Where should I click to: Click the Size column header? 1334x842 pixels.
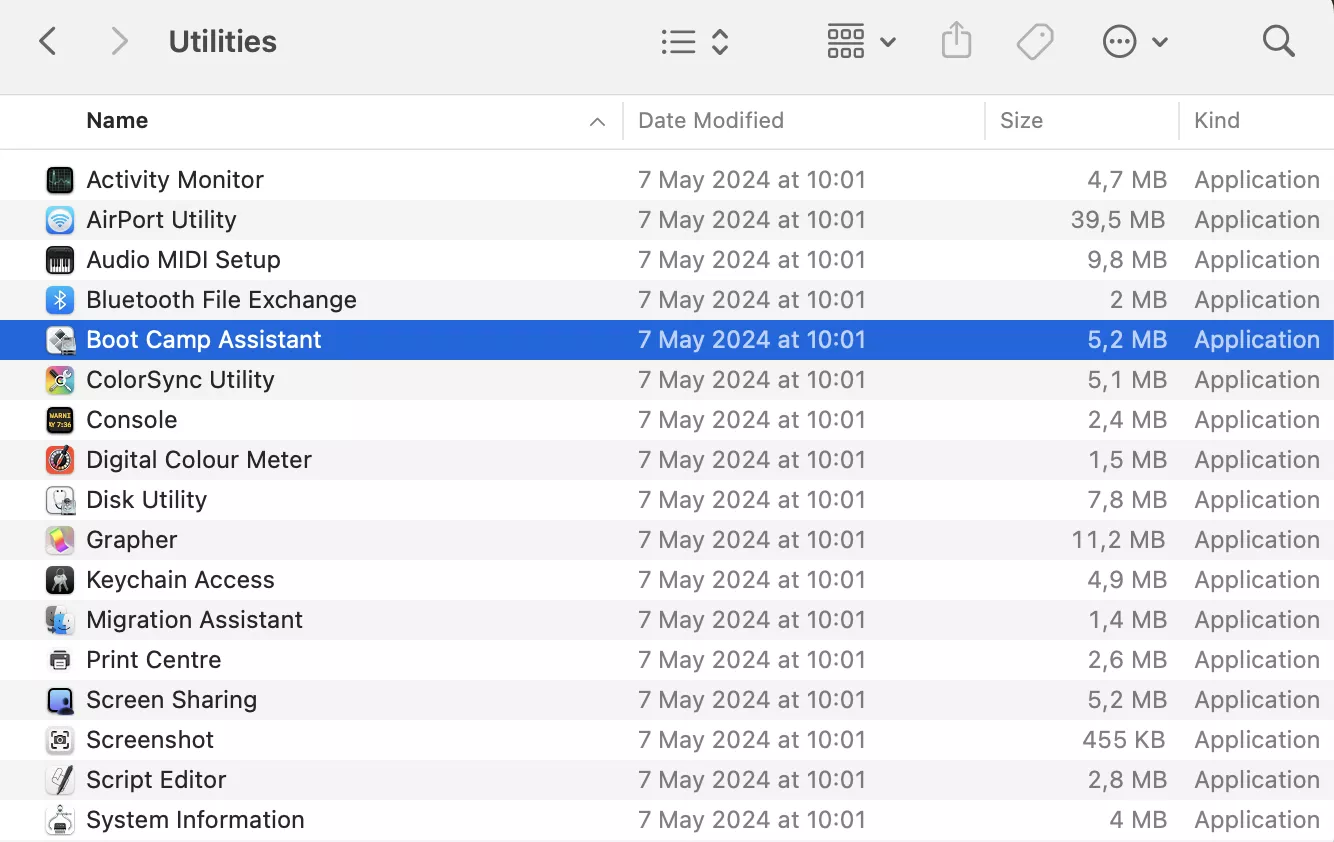click(x=1021, y=121)
